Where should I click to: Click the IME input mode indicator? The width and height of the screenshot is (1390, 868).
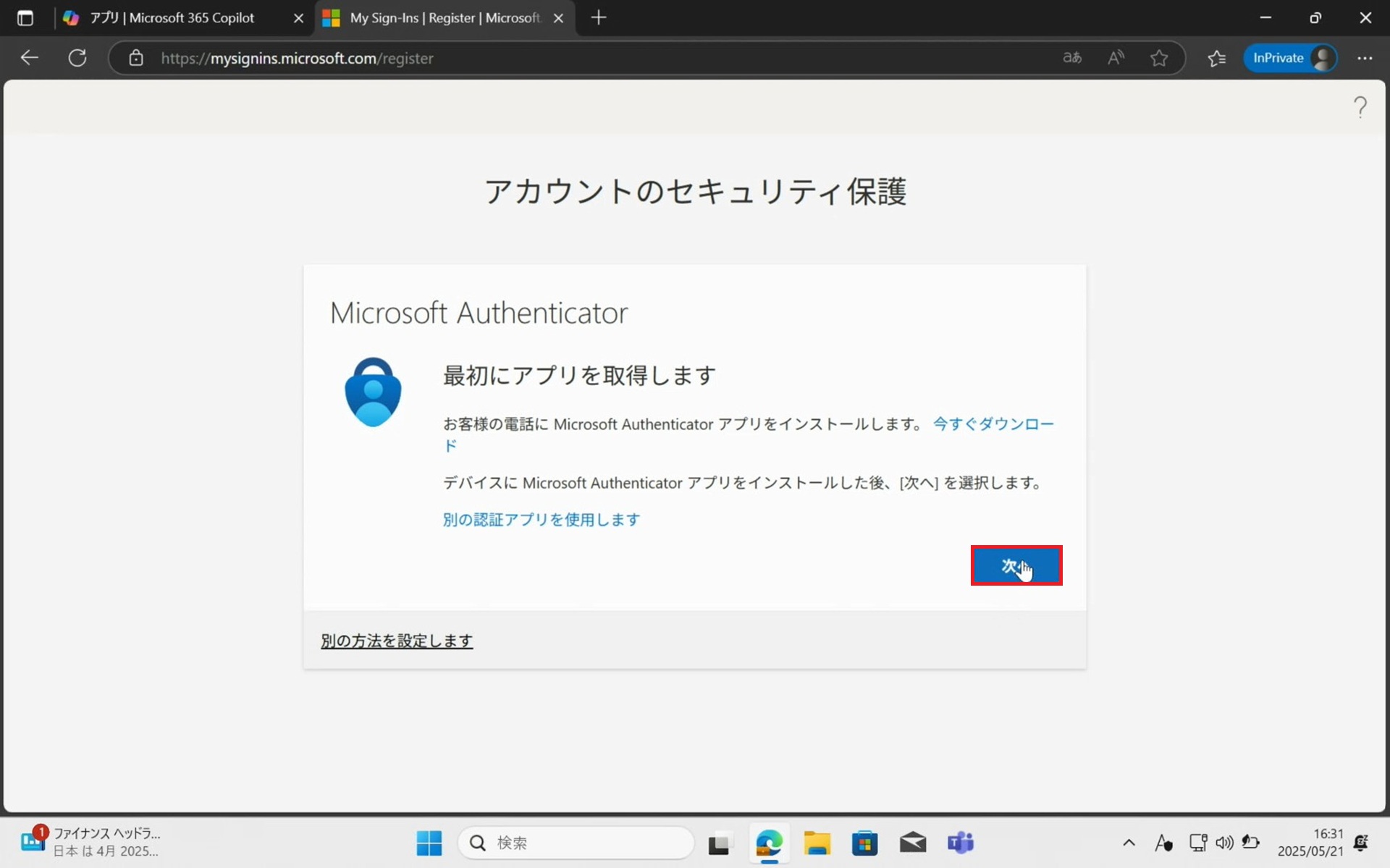[1163, 843]
